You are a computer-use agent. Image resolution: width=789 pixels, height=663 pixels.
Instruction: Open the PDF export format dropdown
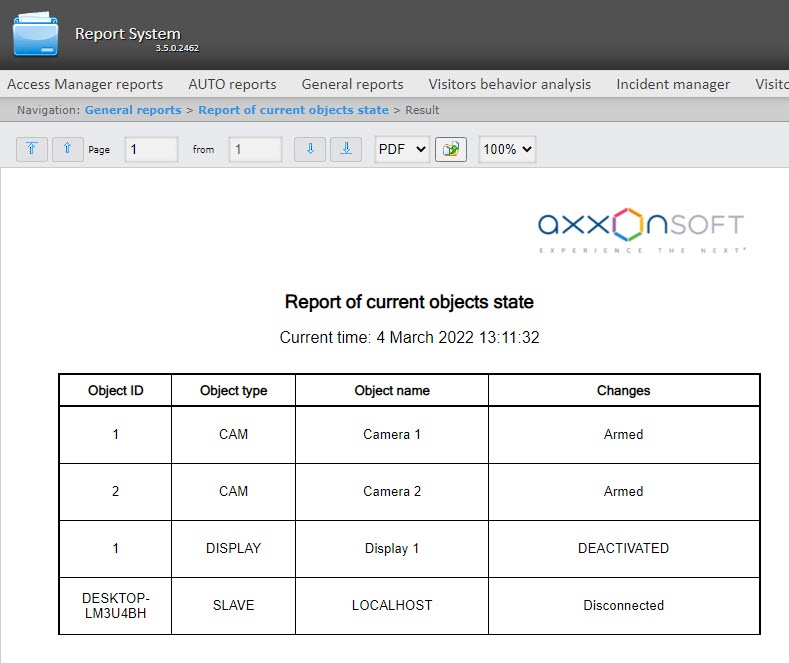click(x=402, y=149)
